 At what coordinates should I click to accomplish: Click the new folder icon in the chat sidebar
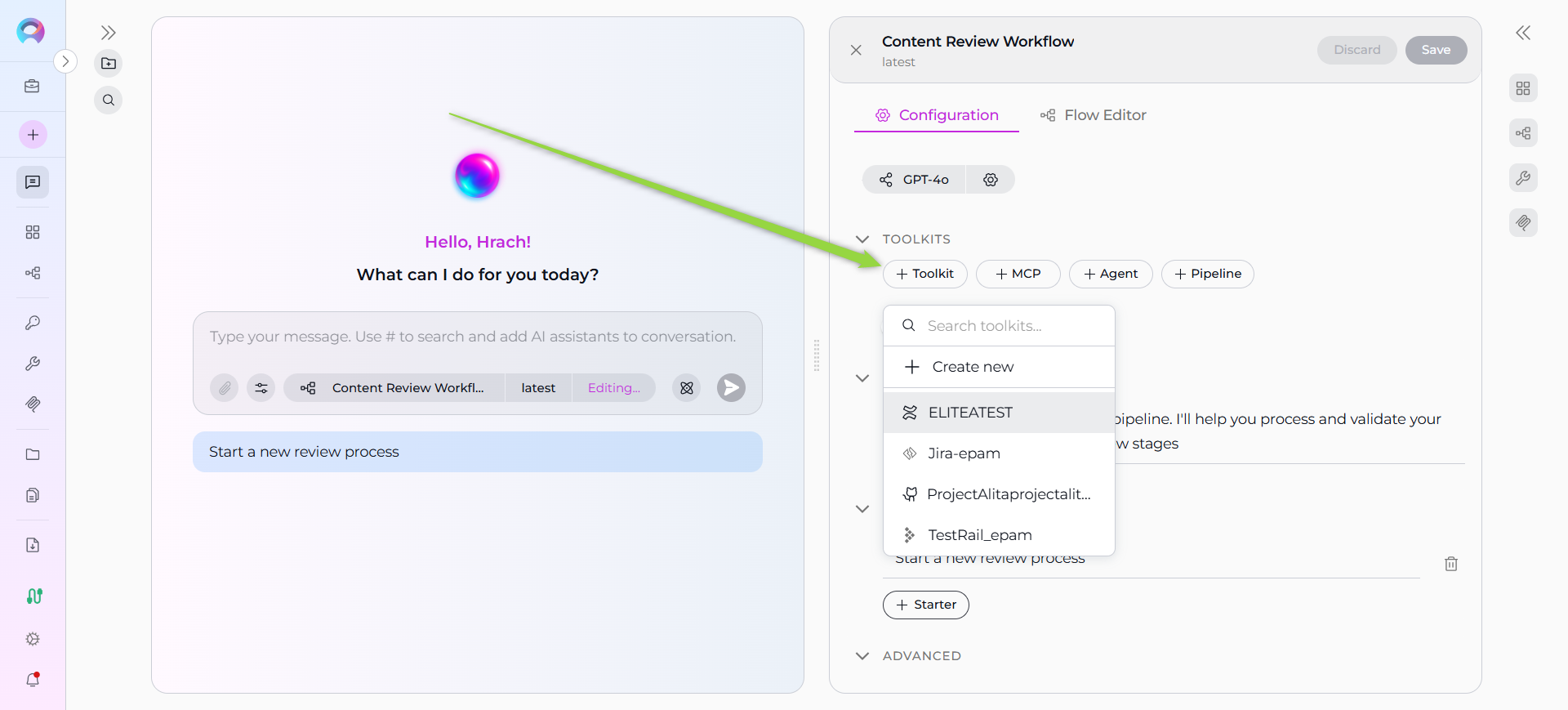[109, 64]
